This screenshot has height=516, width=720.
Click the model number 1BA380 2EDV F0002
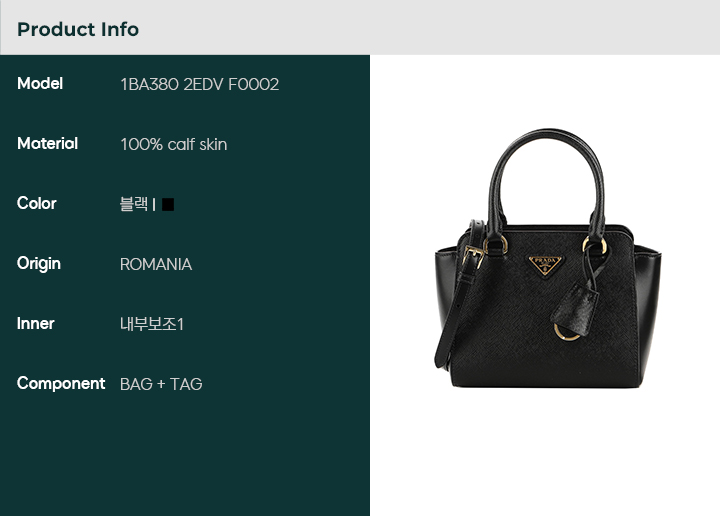click(199, 84)
